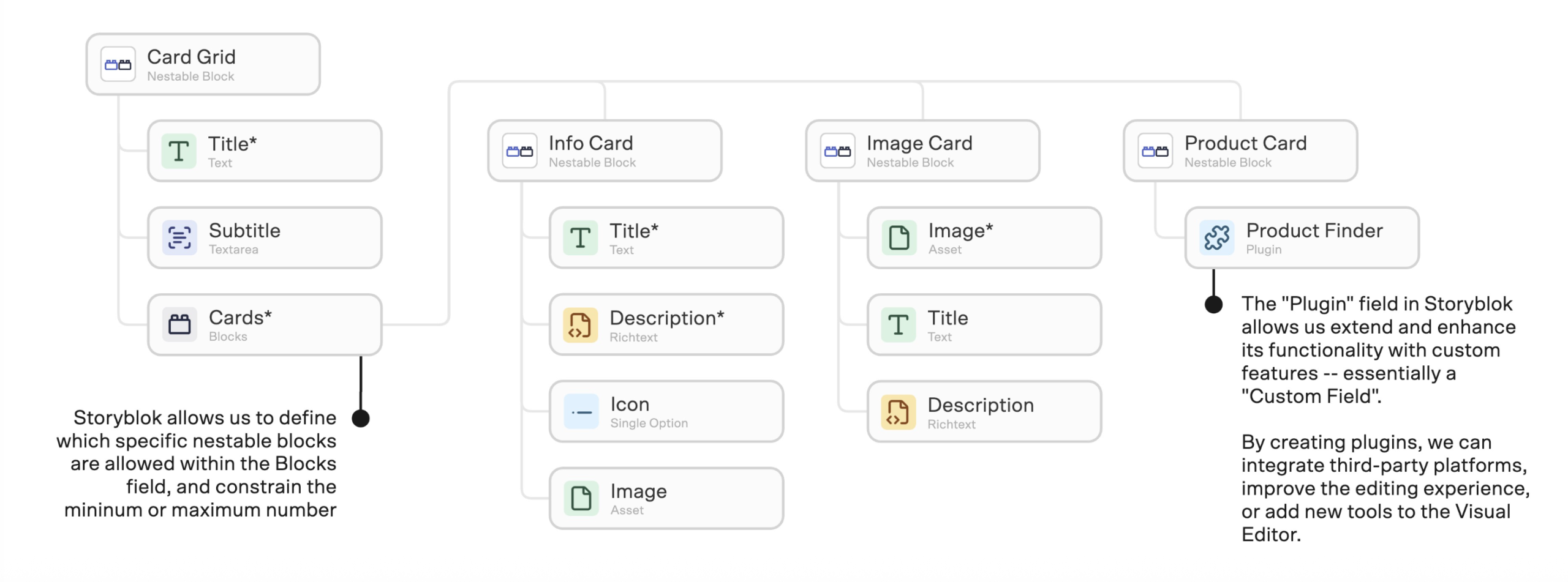Select the Card Grid root node
Screen dimensions: 1568x582
pyautogui.click(x=203, y=64)
